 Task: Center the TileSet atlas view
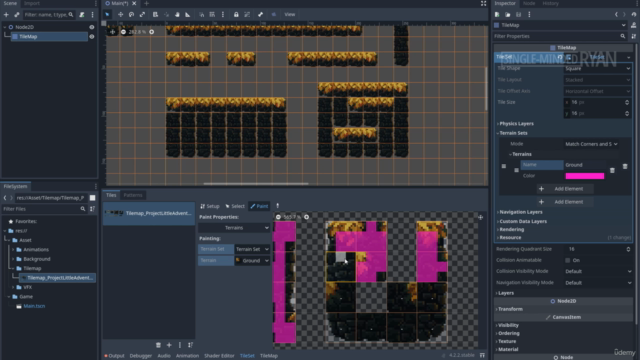pos(480,217)
